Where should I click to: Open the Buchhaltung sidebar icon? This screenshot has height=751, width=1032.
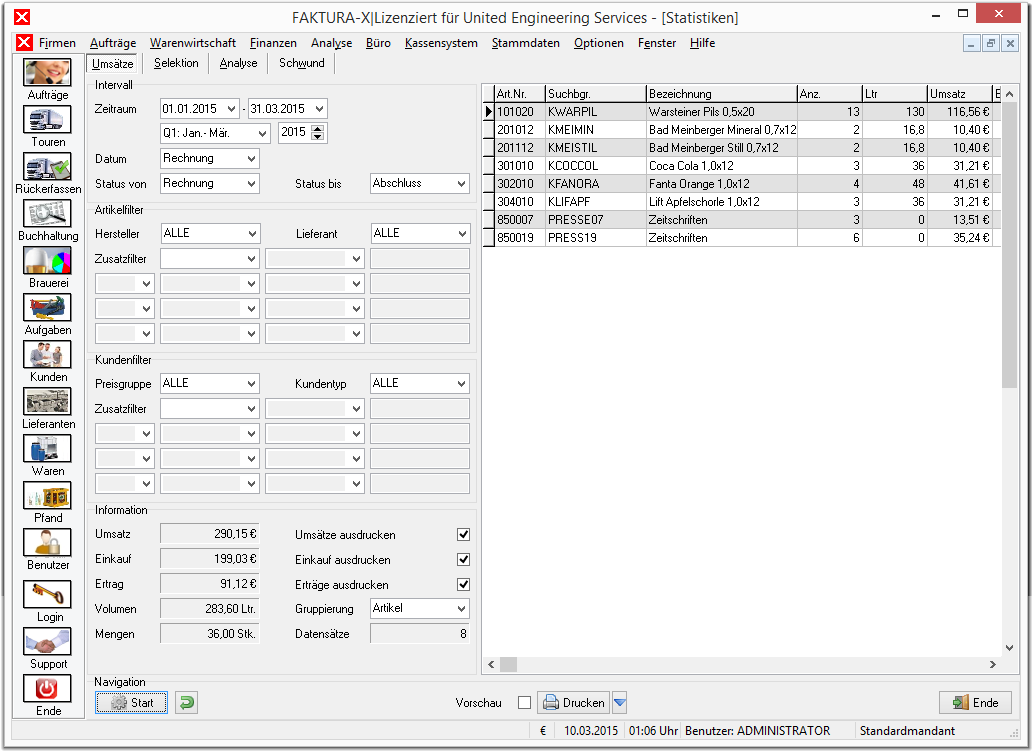pyautogui.click(x=47, y=214)
